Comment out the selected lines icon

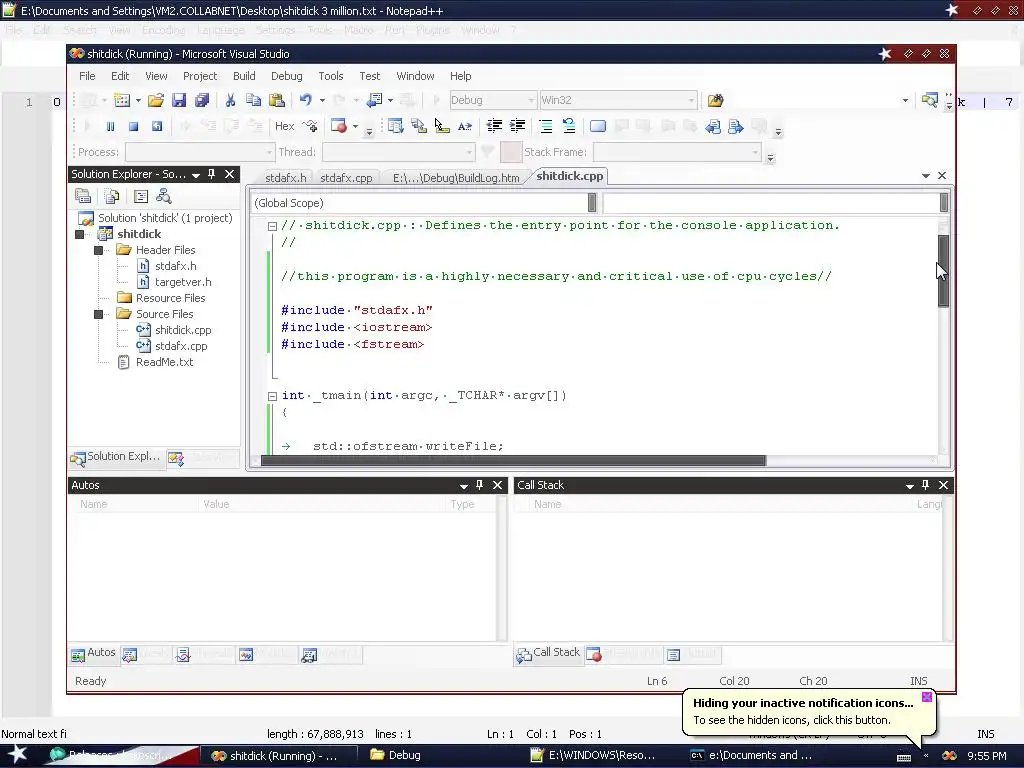[546, 126]
